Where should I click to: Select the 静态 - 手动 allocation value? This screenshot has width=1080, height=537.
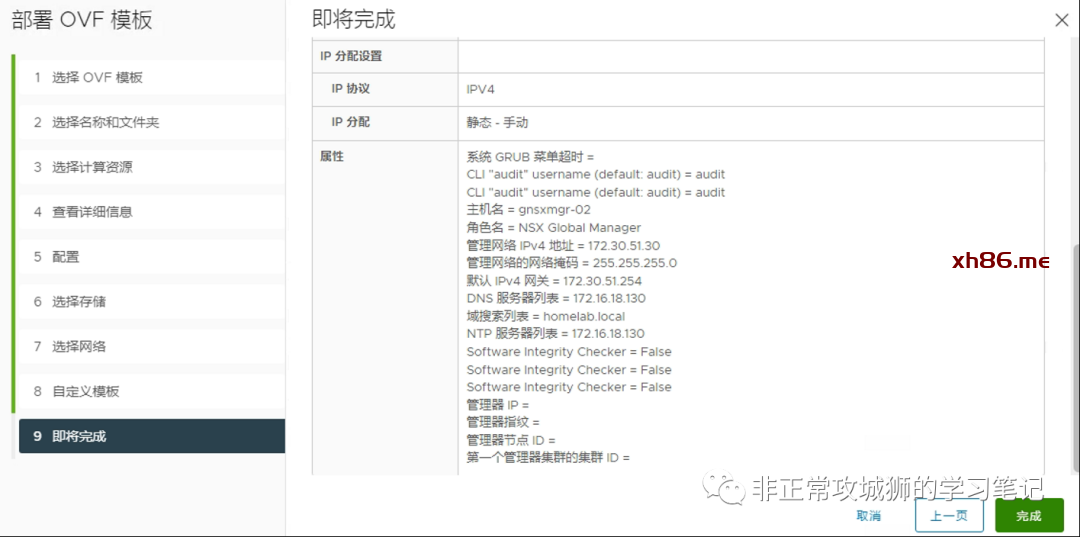[497, 123]
